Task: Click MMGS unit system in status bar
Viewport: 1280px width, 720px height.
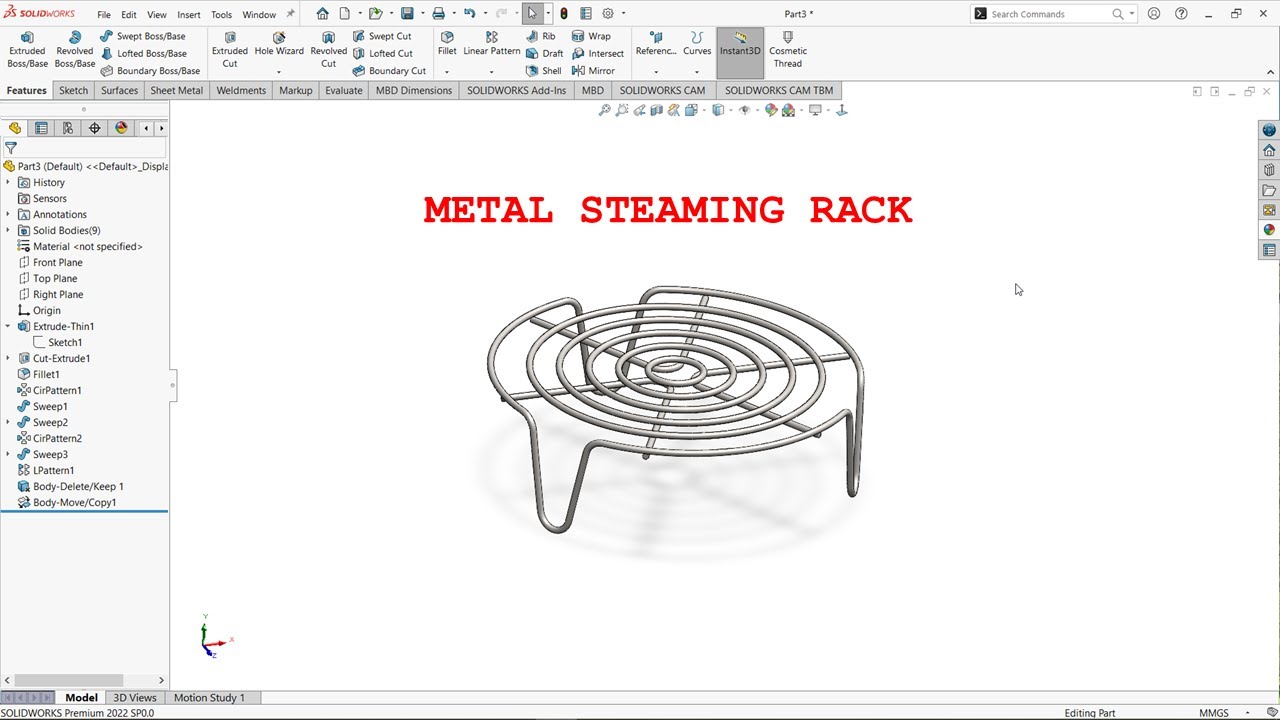Action: click(x=1214, y=713)
